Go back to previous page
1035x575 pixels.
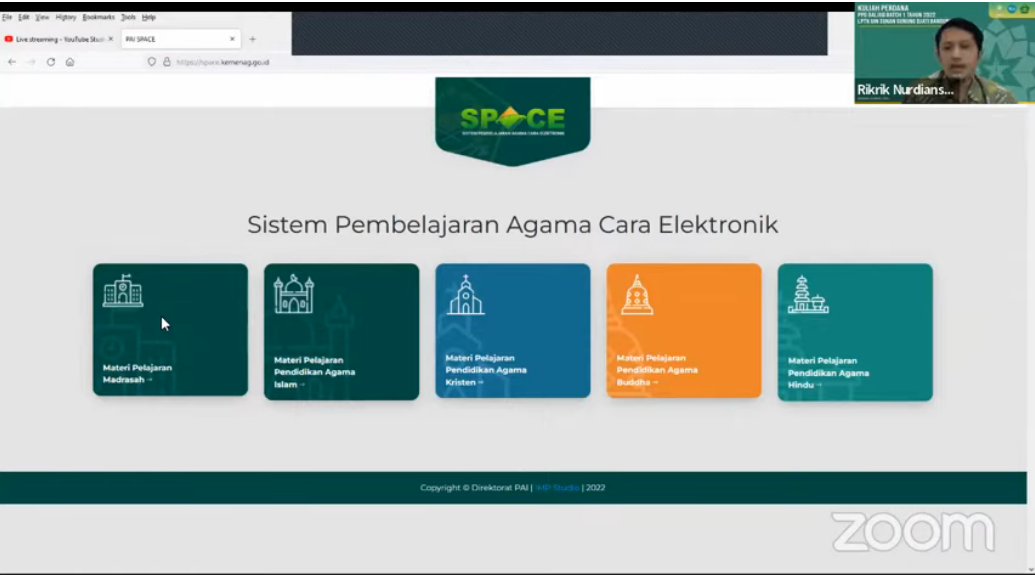(12, 62)
